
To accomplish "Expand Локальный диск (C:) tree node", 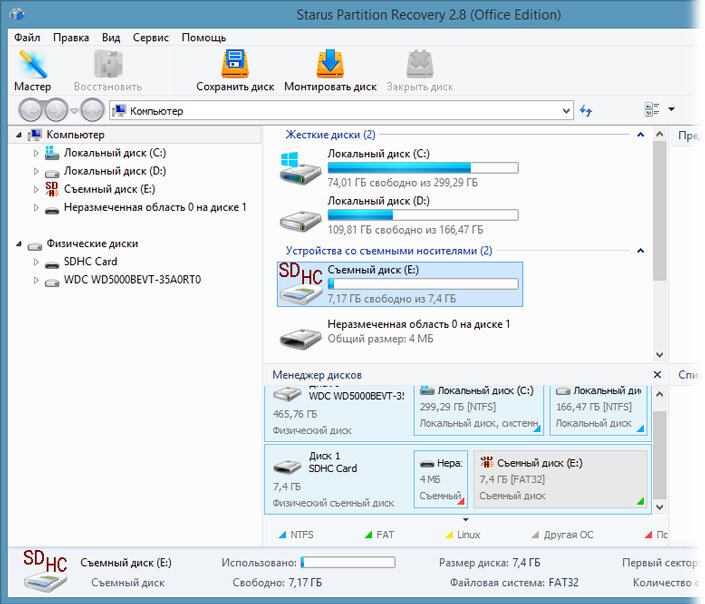I will coord(36,153).
